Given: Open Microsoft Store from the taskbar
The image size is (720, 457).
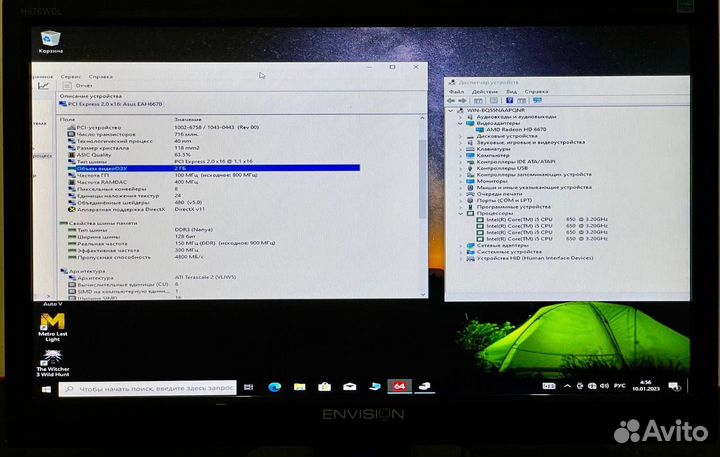Looking at the screenshot, I should tap(325, 387).
